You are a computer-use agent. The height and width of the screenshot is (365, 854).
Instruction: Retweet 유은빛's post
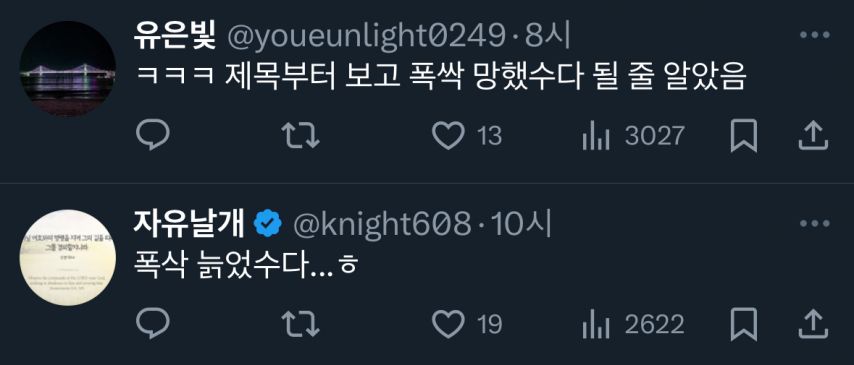tap(300, 135)
